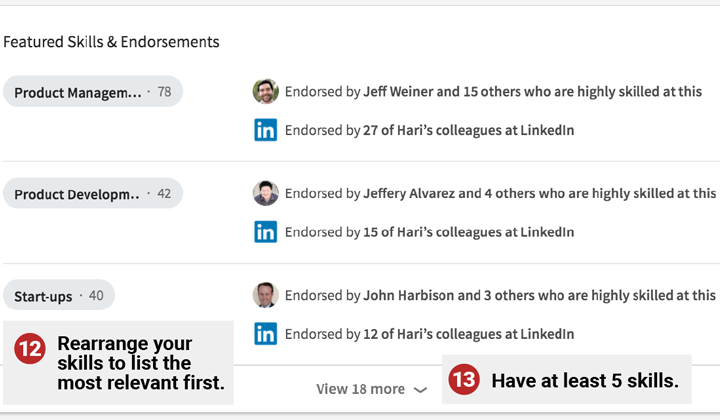This screenshot has height=420, width=720.
Task: Click LinkedIn logo beside 15 colleagues endorsement
Action: (265, 232)
